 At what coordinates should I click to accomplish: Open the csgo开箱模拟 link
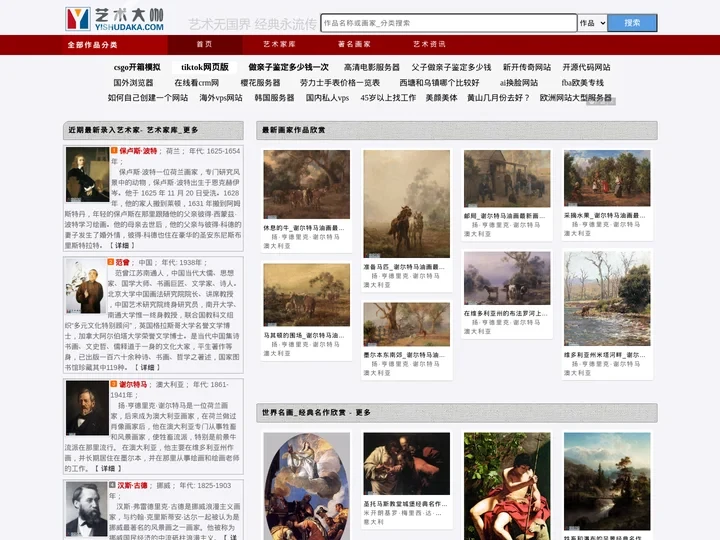pos(137,67)
